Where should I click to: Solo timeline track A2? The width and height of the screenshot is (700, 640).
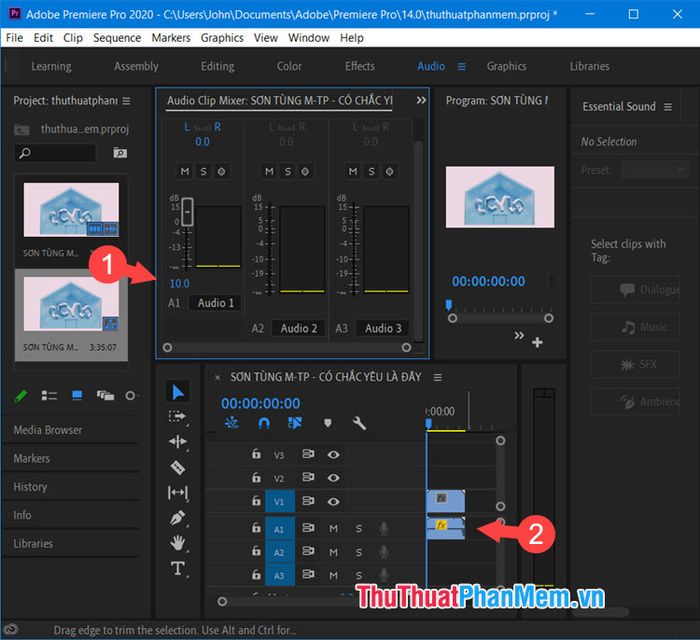(359, 553)
